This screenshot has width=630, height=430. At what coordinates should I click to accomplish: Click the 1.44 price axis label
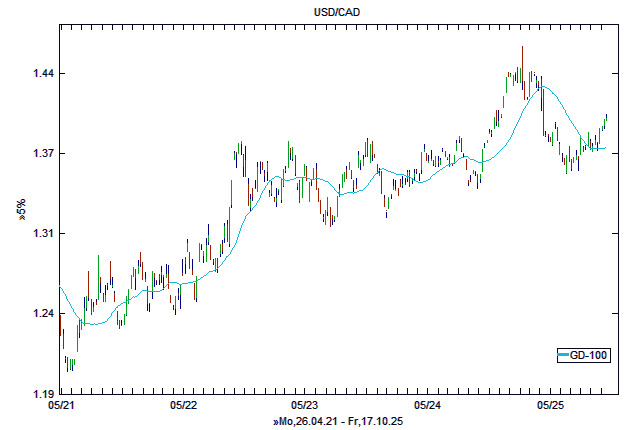pyautogui.click(x=40, y=74)
